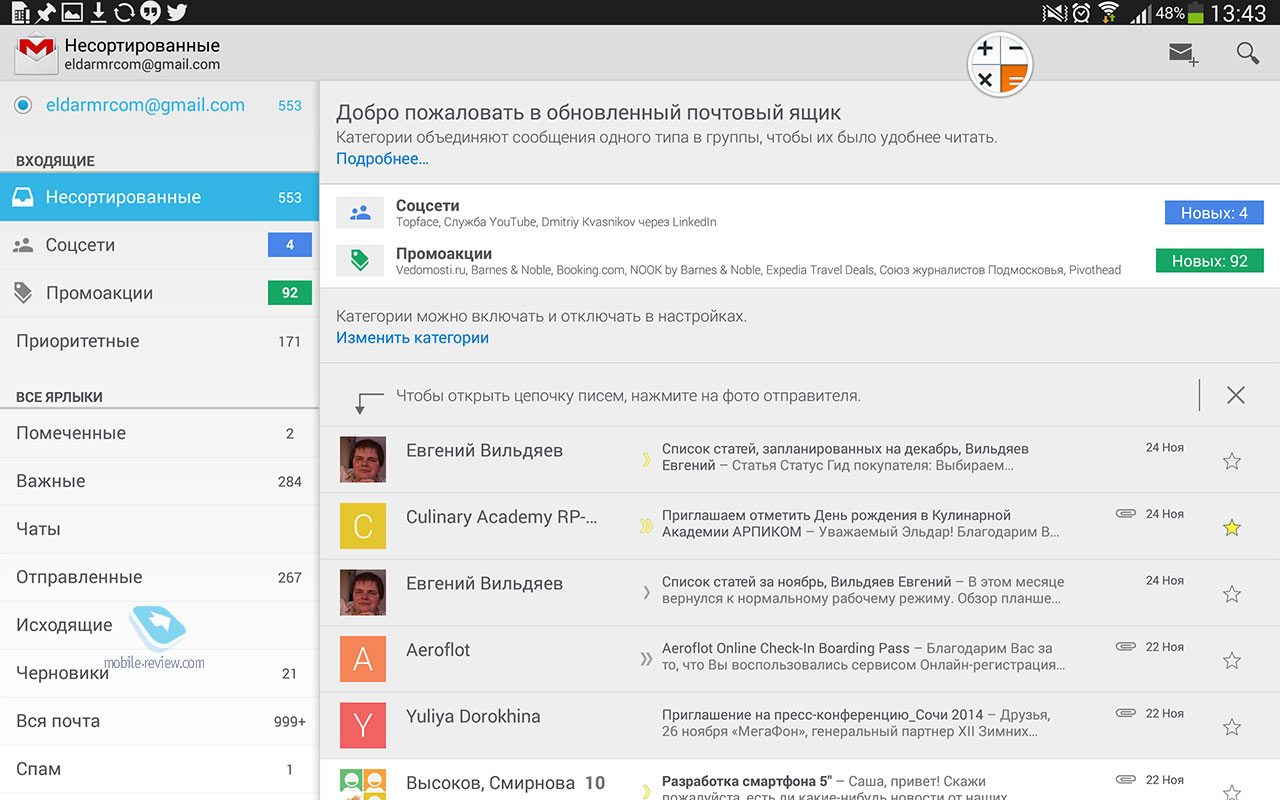Open the Спам label
1280x800 pixels.
pyautogui.click(x=159, y=769)
